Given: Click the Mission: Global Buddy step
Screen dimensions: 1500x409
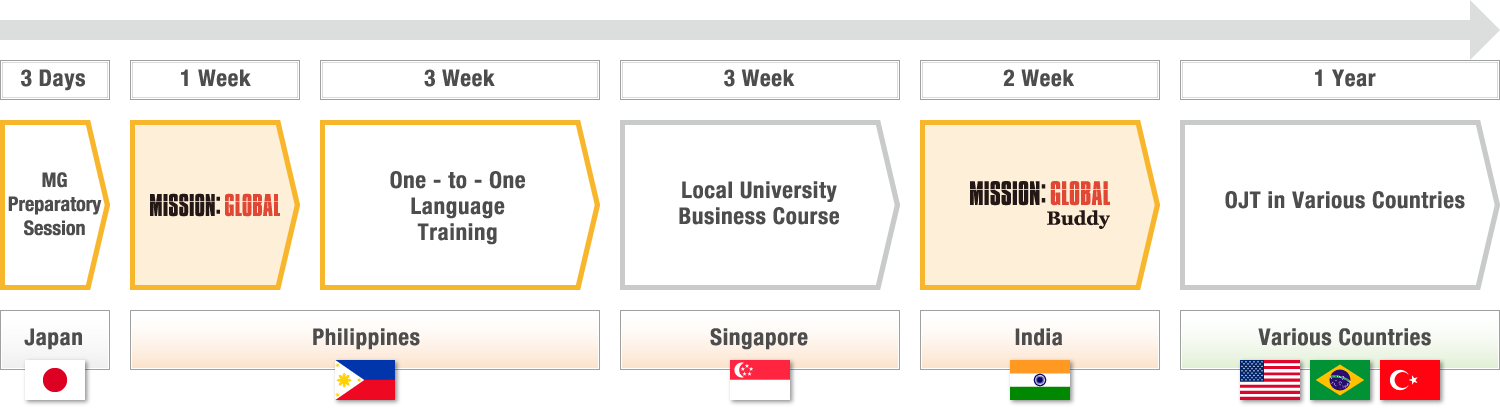Looking at the screenshot, I should 1039,205.
